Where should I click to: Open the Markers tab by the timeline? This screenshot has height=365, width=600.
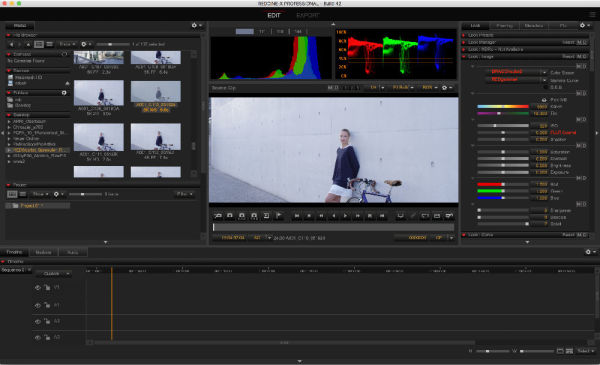click(43, 253)
